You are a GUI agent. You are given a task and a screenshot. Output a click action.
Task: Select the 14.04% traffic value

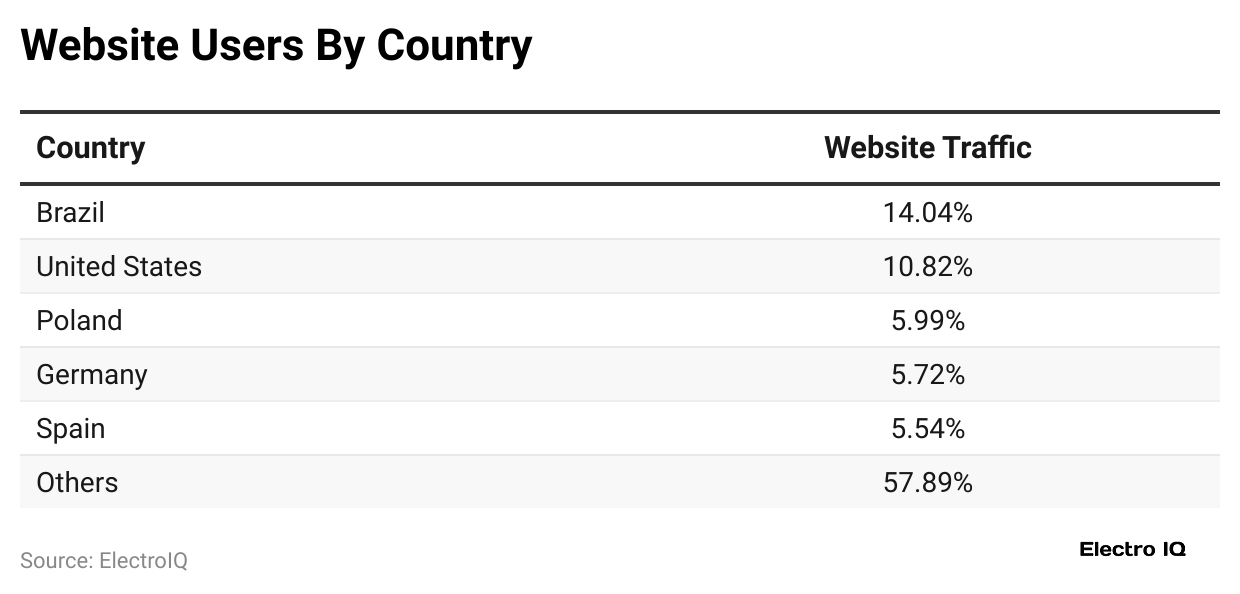[927, 212]
